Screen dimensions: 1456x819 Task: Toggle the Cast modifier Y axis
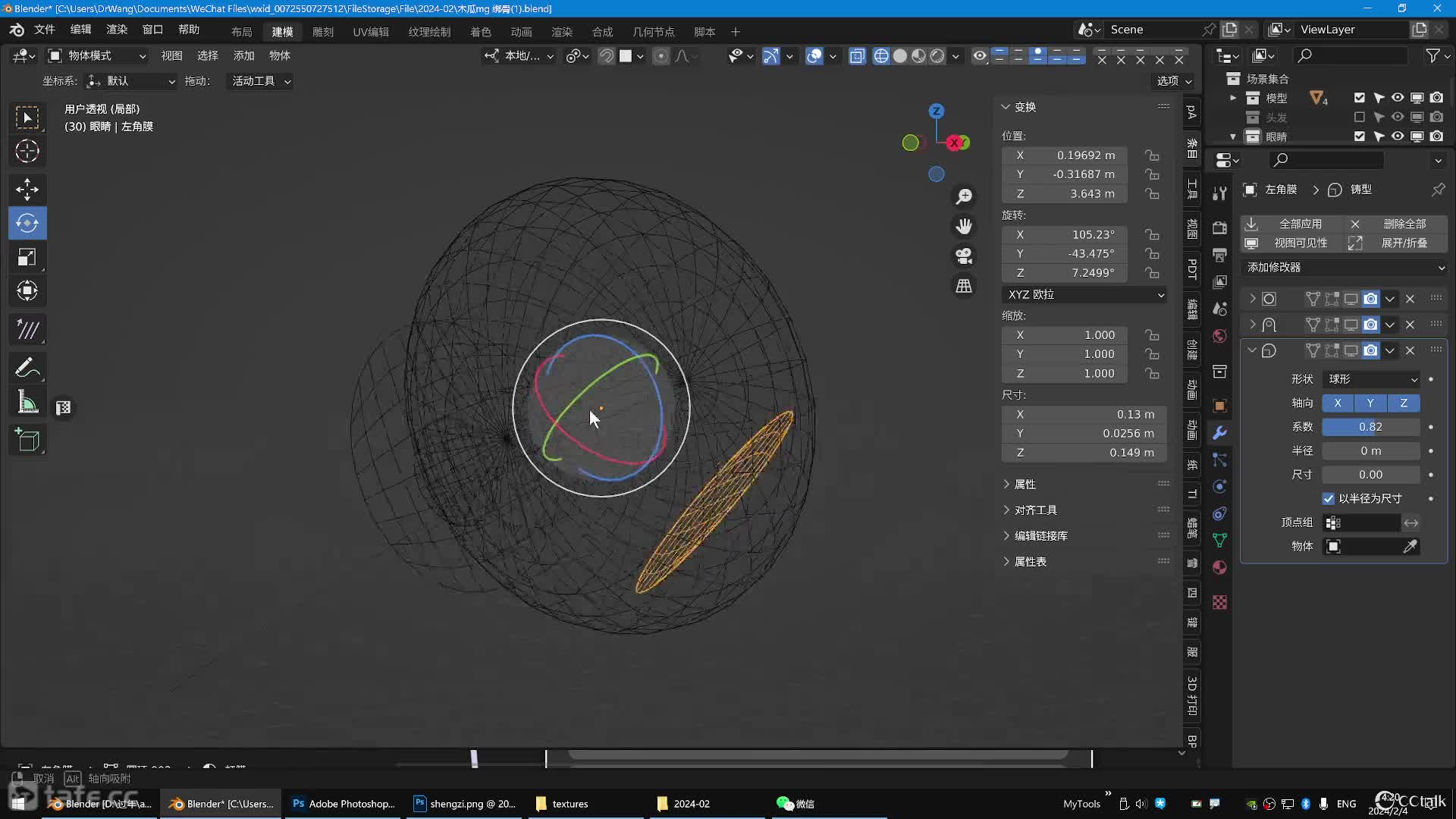pos(1370,403)
